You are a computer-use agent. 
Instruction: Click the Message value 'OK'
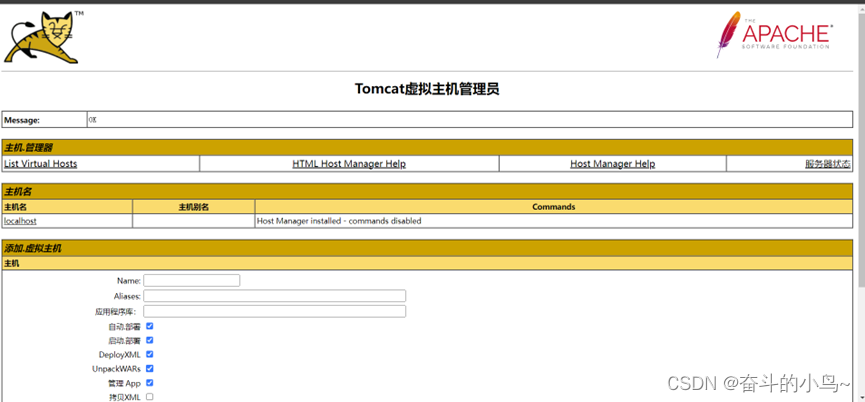[x=93, y=120]
